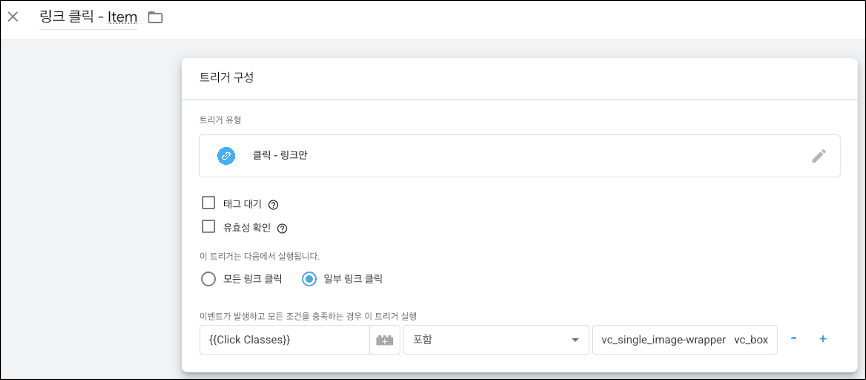
Task: Open variable picker brick icon
Action: click(384, 340)
